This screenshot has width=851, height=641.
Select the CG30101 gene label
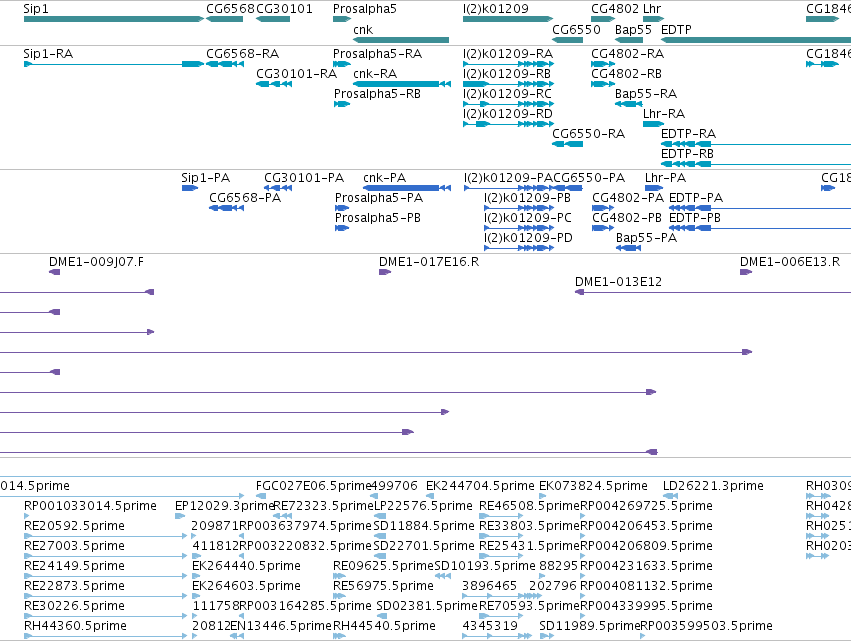tap(284, 9)
